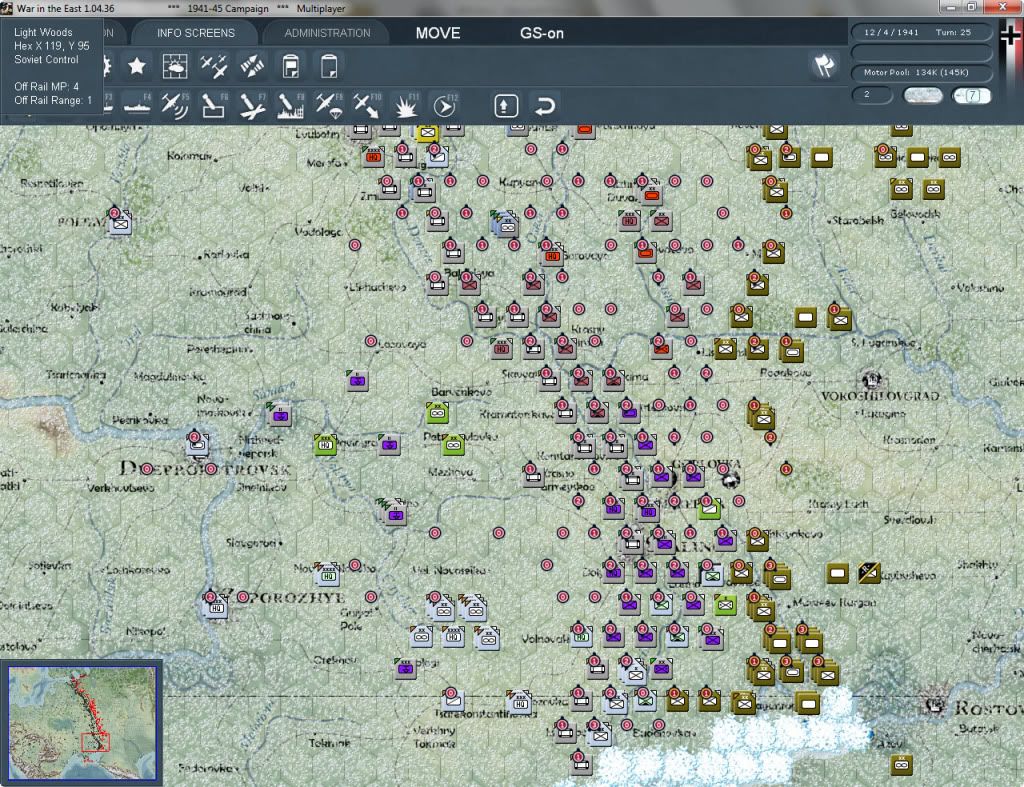Image resolution: width=1024 pixels, height=787 pixels.
Task: Select the F5 air recon mode icon
Action: coord(174,106)
